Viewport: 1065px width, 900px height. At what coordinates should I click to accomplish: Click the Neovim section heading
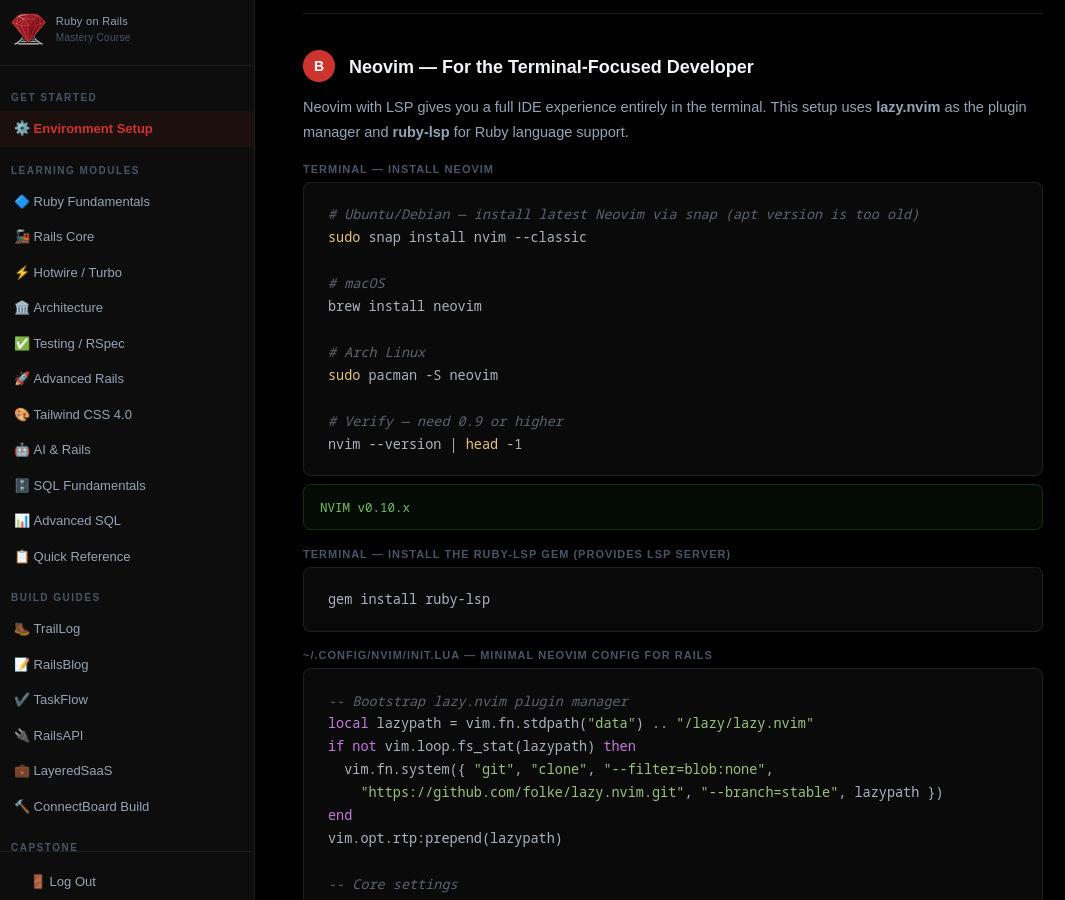click(551, 67)
